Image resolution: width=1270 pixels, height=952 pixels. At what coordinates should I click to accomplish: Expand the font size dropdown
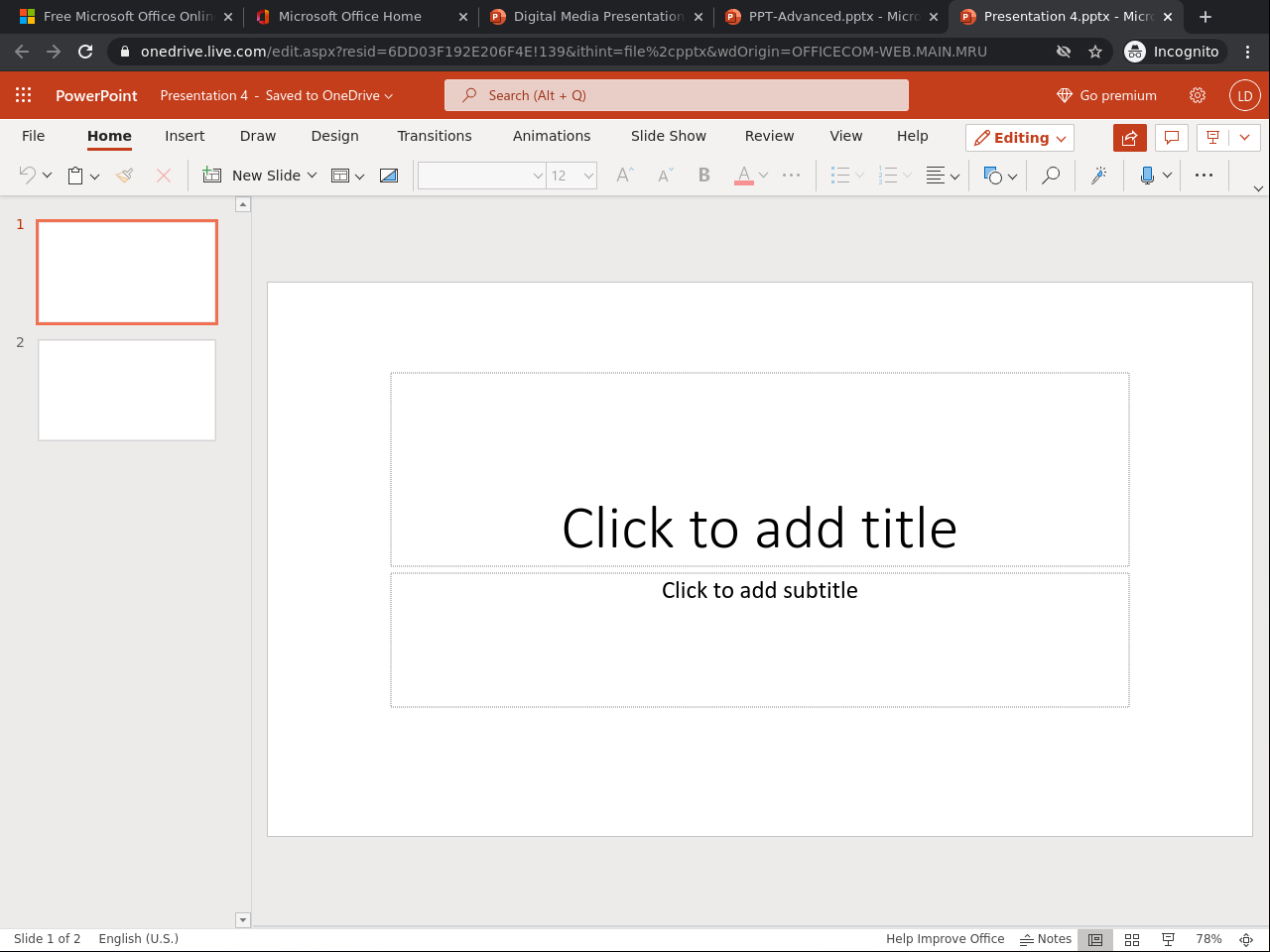click(588, 176)
